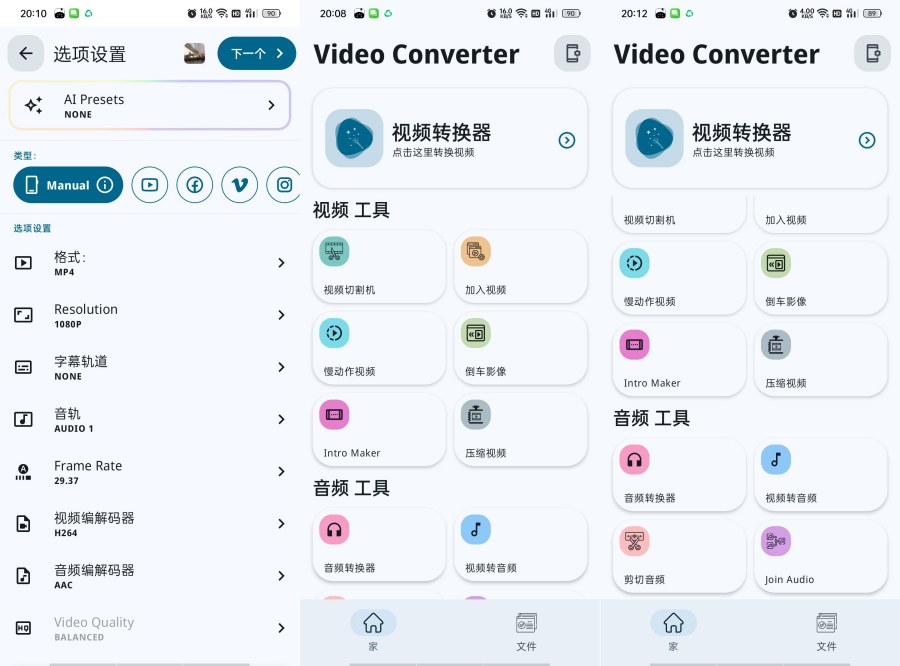Open the Resolution 1080P setting
The height and width of the screenshot is (666, 900).
pos(150,315)
